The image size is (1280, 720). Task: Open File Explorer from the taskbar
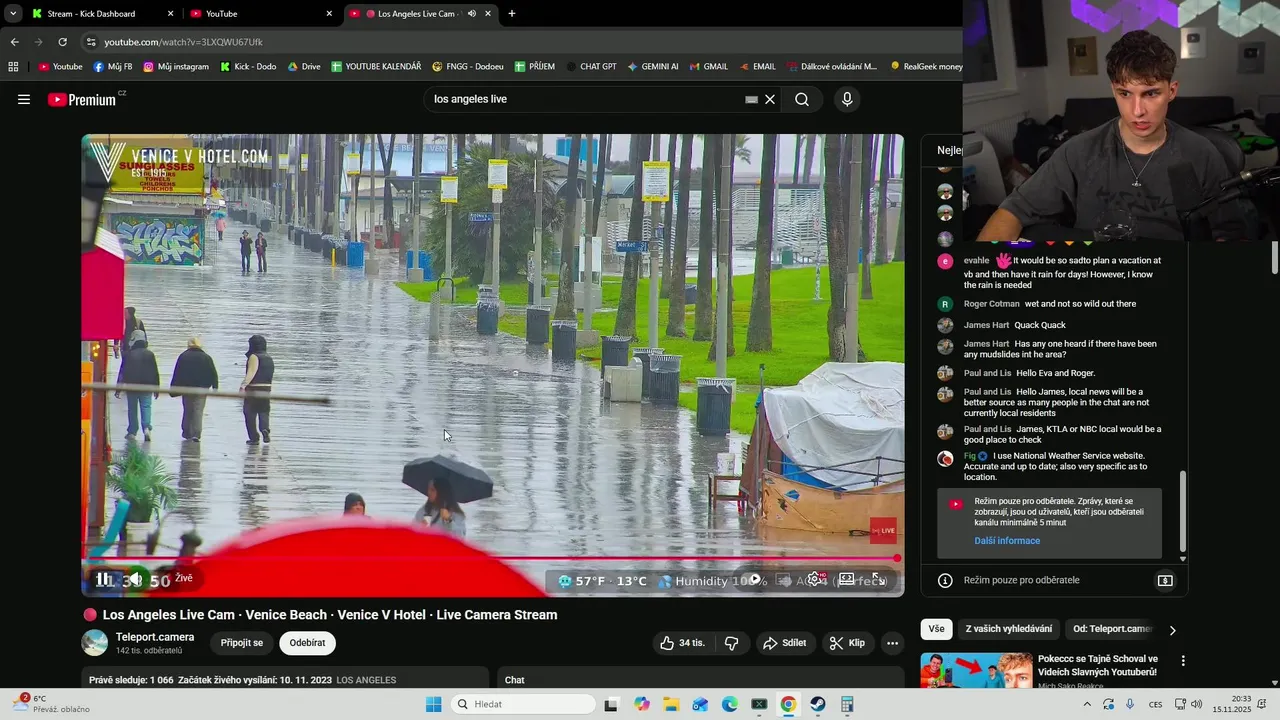pos(671,704)
